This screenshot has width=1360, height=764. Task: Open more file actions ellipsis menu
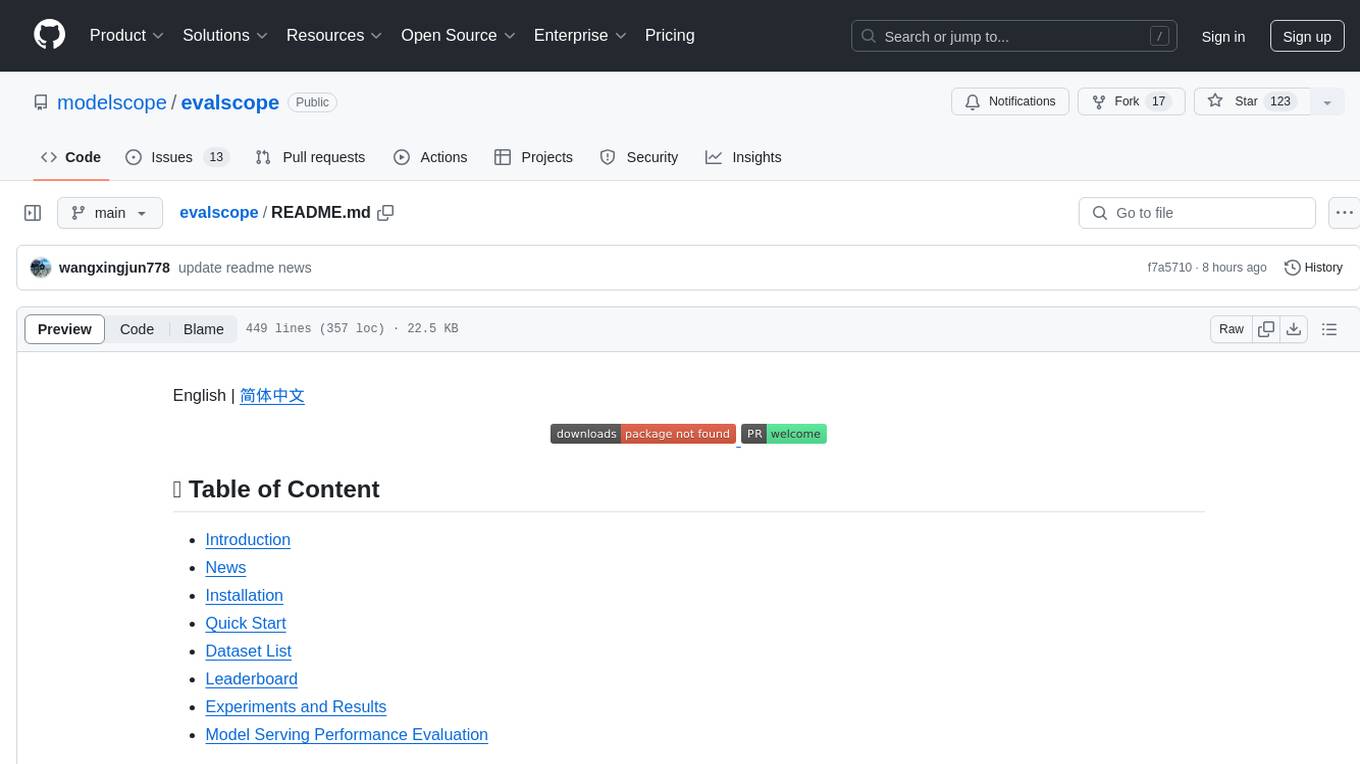[x=1344, y=213]
